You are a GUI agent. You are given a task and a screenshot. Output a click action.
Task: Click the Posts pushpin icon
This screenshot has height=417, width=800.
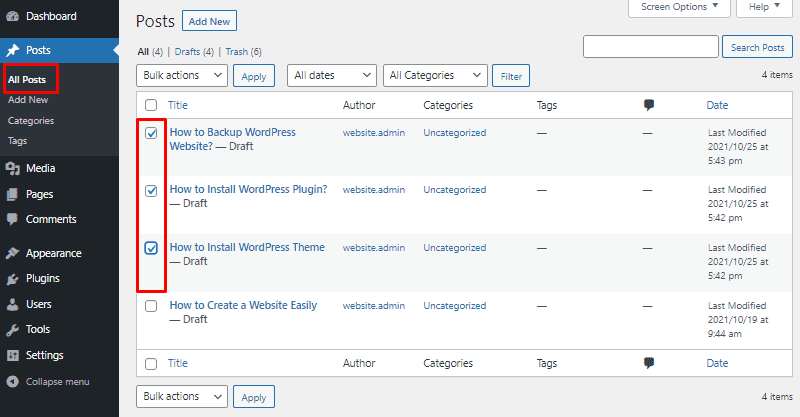[x=12, y=50]
